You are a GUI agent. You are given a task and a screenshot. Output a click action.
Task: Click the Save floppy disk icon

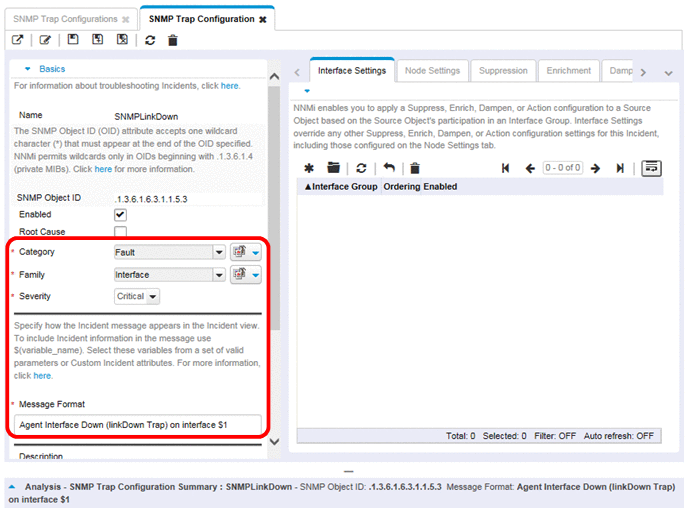73,40
